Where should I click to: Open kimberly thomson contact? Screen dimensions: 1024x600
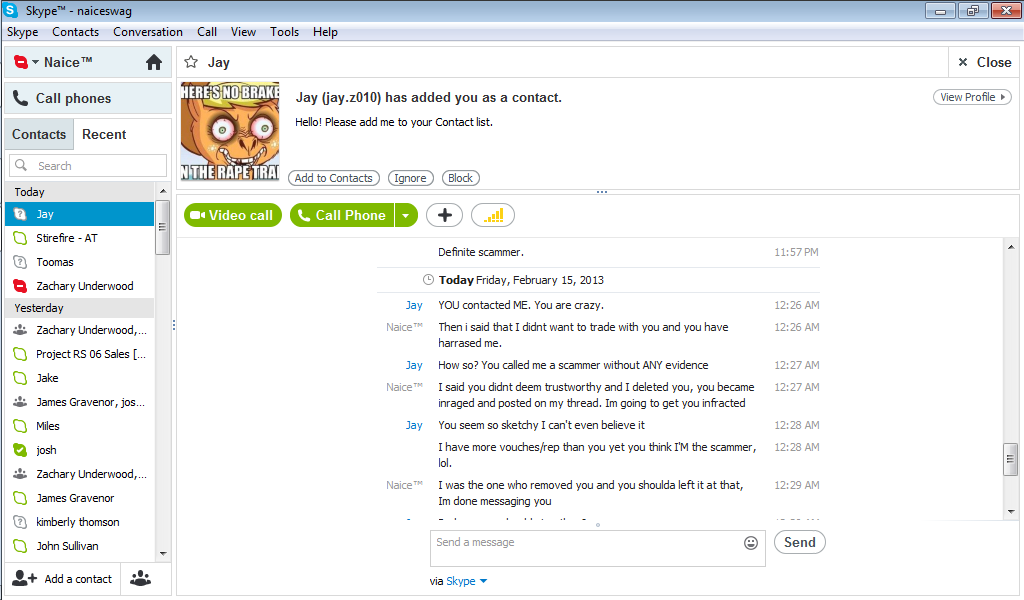pos(80,522)
